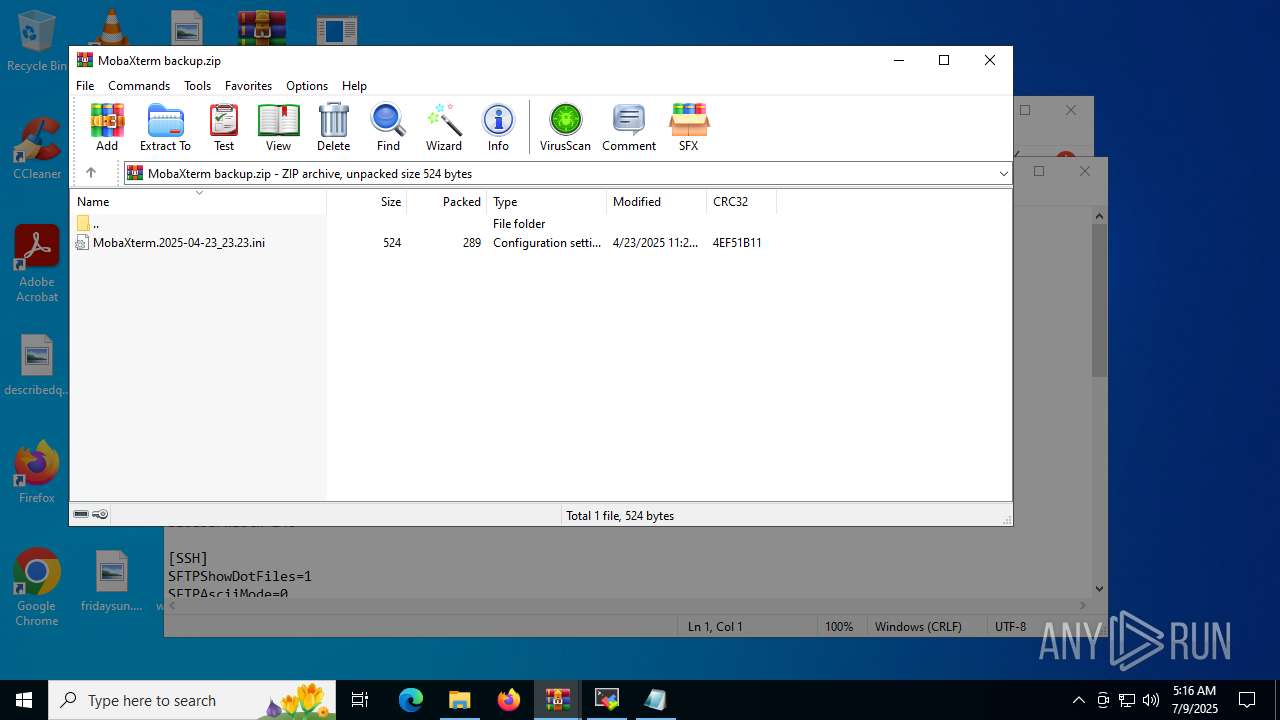Select MobaXterm.2025-04-23_23.23.ini file
The width and height of the screenshot is (1280, 720).
coord(170,243)
